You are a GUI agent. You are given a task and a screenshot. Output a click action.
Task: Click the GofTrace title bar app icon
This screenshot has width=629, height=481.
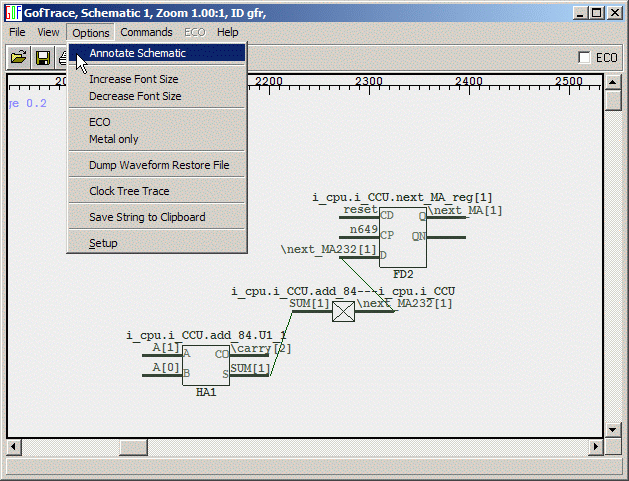click(13, 13)
